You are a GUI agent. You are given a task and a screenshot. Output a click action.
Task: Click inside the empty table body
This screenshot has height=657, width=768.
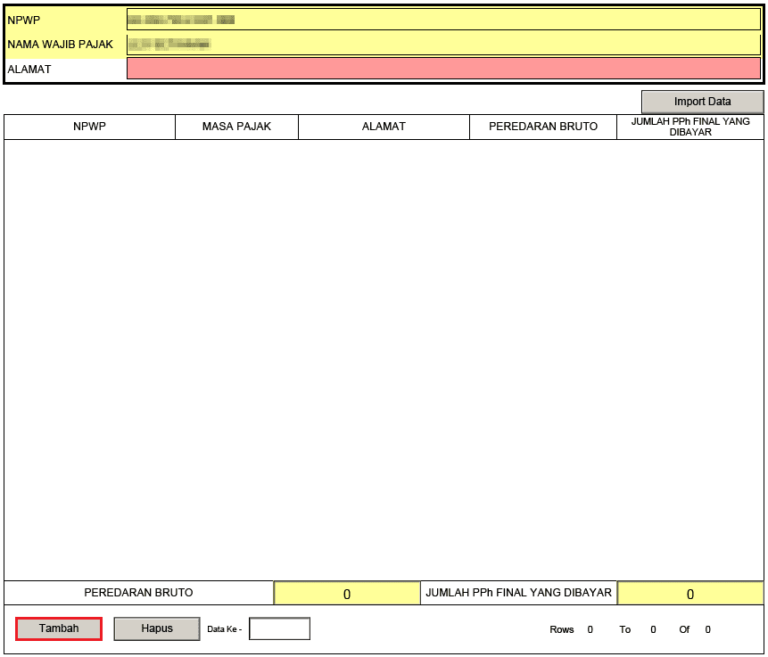click(383, 360)
